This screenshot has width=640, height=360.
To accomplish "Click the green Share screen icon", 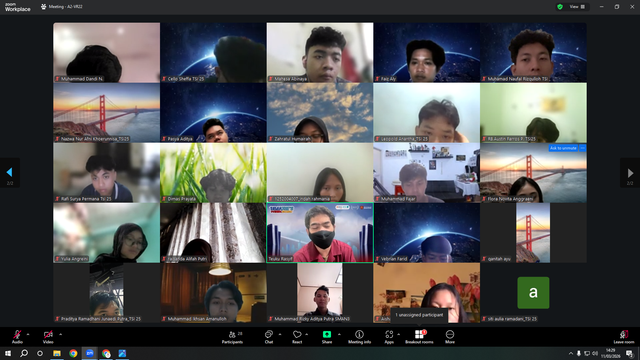I will pos(327,334).
